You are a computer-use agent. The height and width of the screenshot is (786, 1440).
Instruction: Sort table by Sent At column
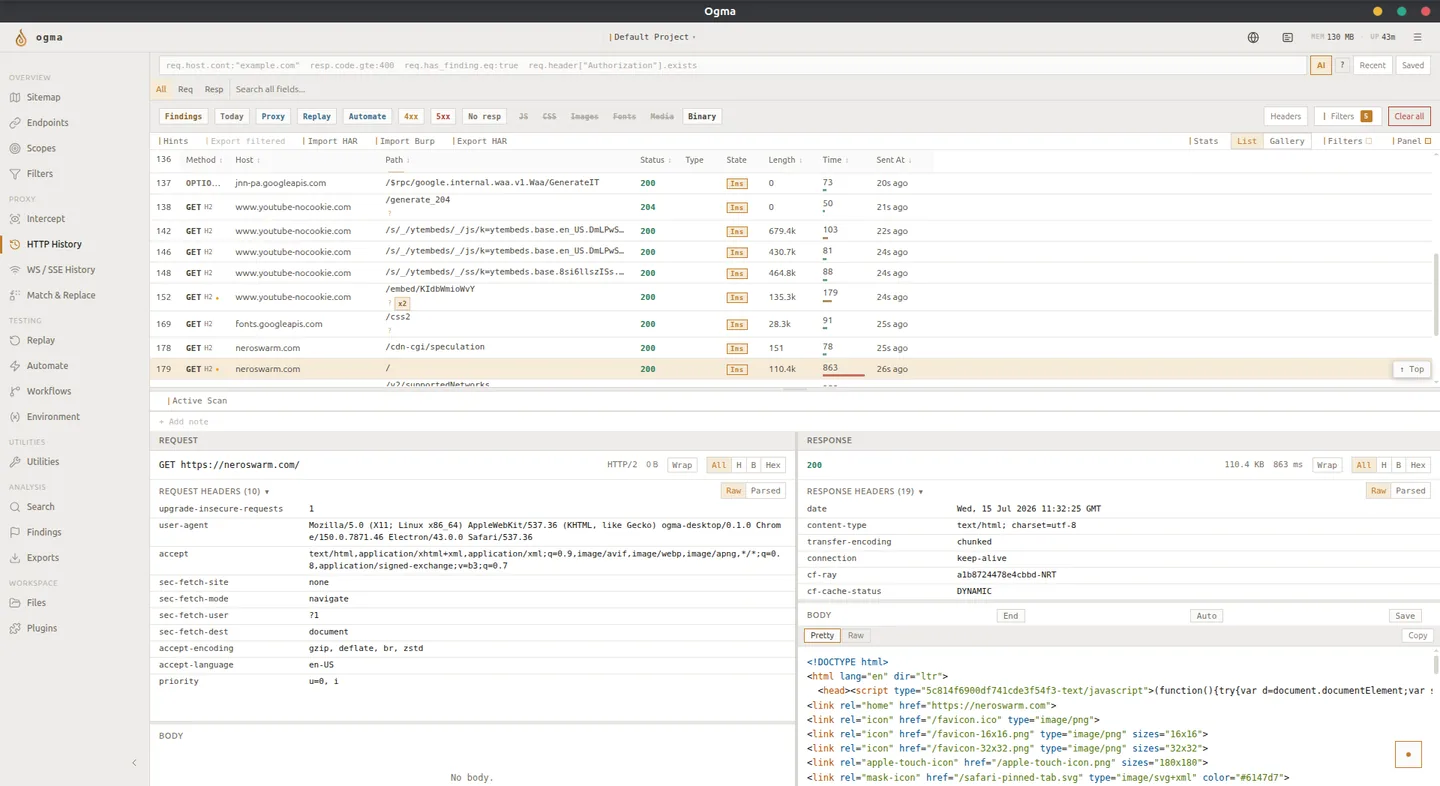(894, 160)
